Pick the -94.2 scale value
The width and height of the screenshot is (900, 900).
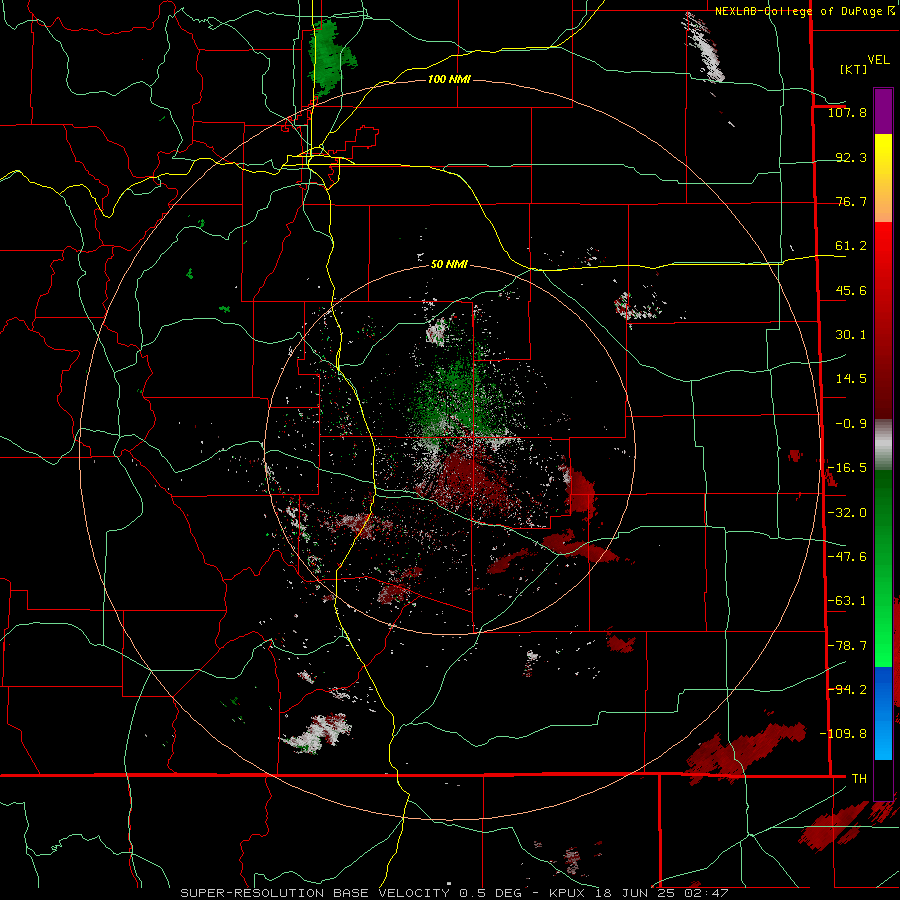(847, 690)
